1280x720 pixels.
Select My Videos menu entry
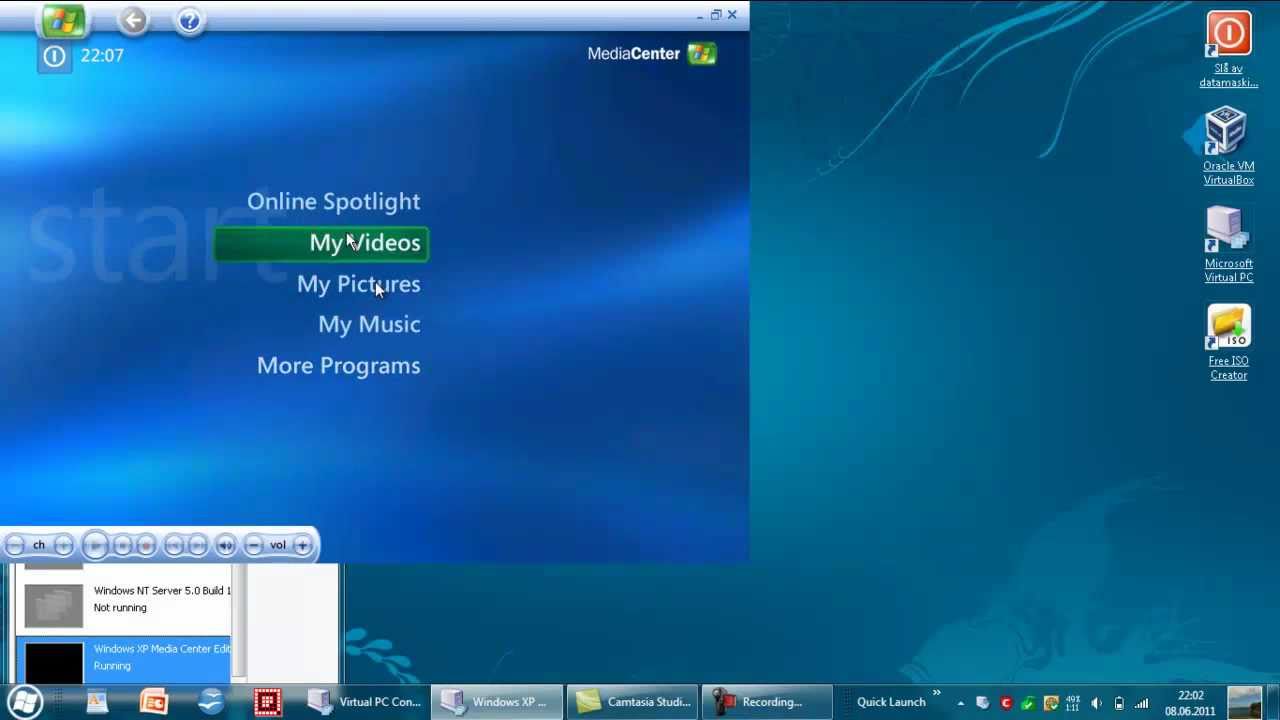pos(322,243)
